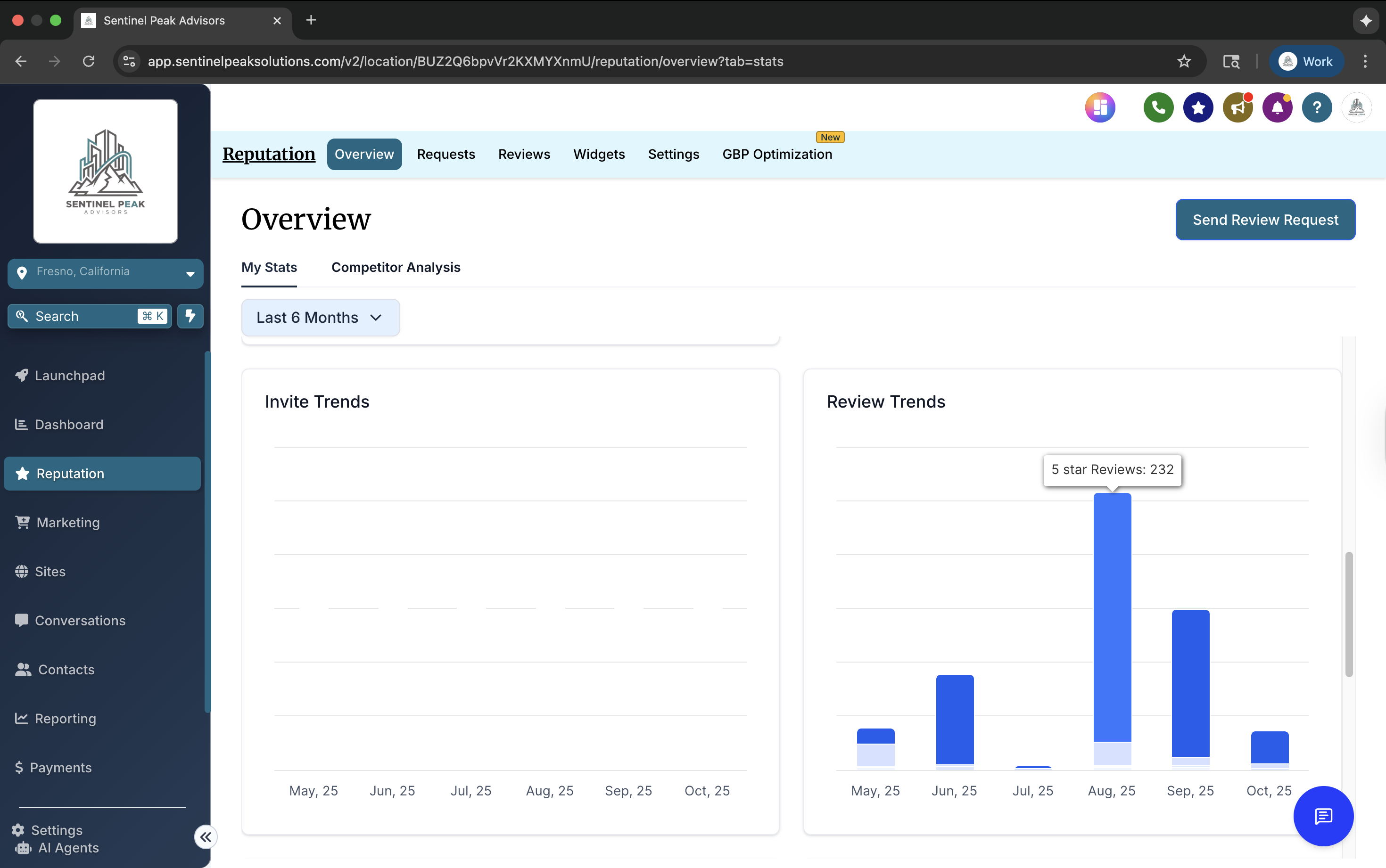The height and width of the screenshot is (868, 1386).
Task: Close the Sentinel Peak Advisors browser tab
Action: pos(277,21)
